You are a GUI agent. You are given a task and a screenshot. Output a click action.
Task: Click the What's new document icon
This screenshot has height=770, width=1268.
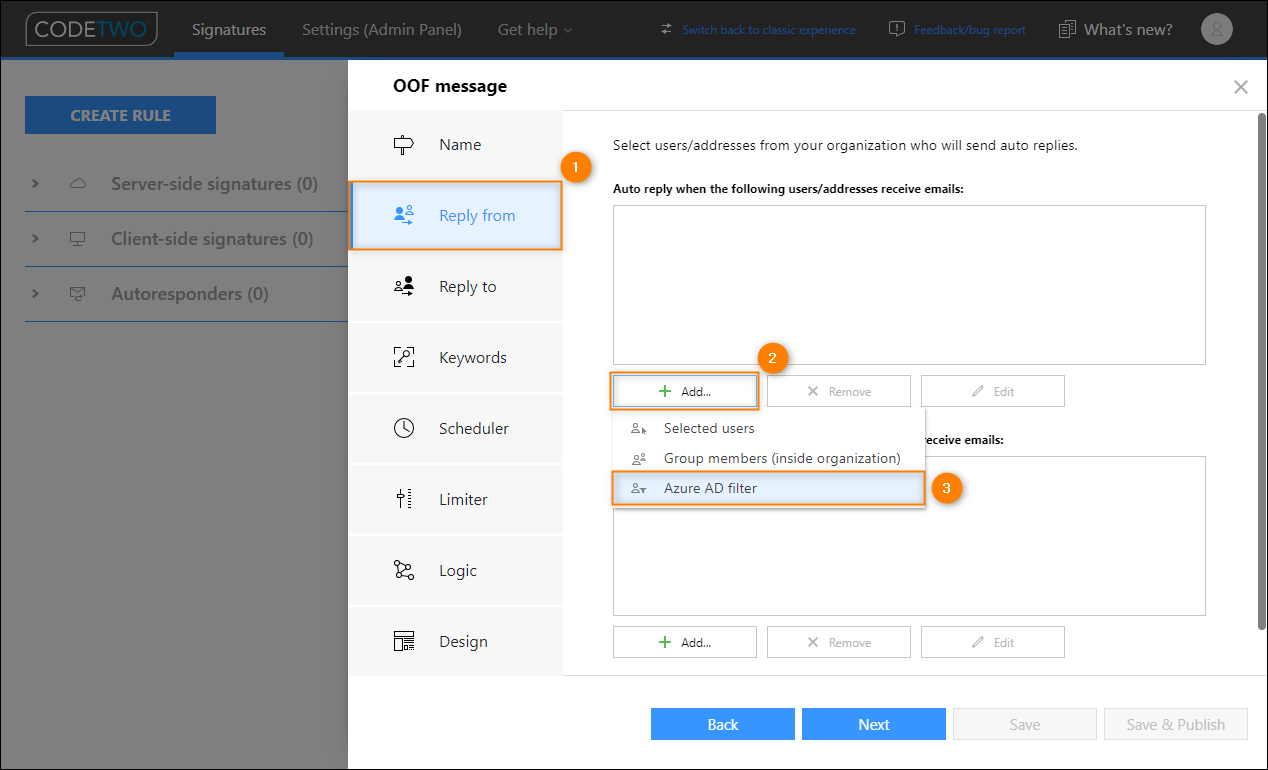coord(1067,29)
